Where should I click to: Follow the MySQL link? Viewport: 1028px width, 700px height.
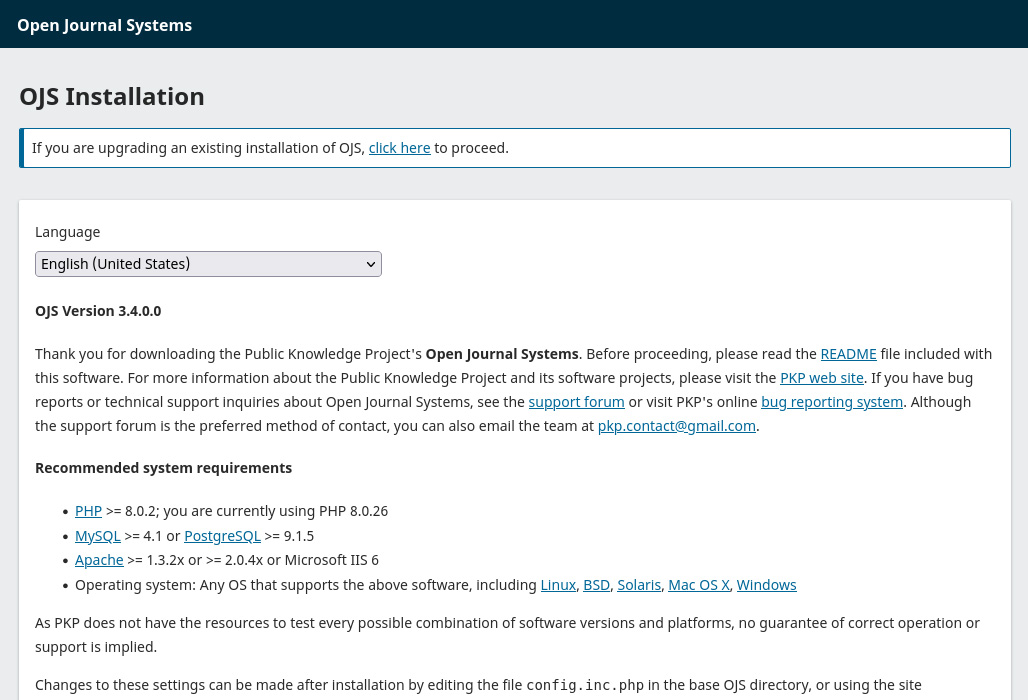pos(97,536)
